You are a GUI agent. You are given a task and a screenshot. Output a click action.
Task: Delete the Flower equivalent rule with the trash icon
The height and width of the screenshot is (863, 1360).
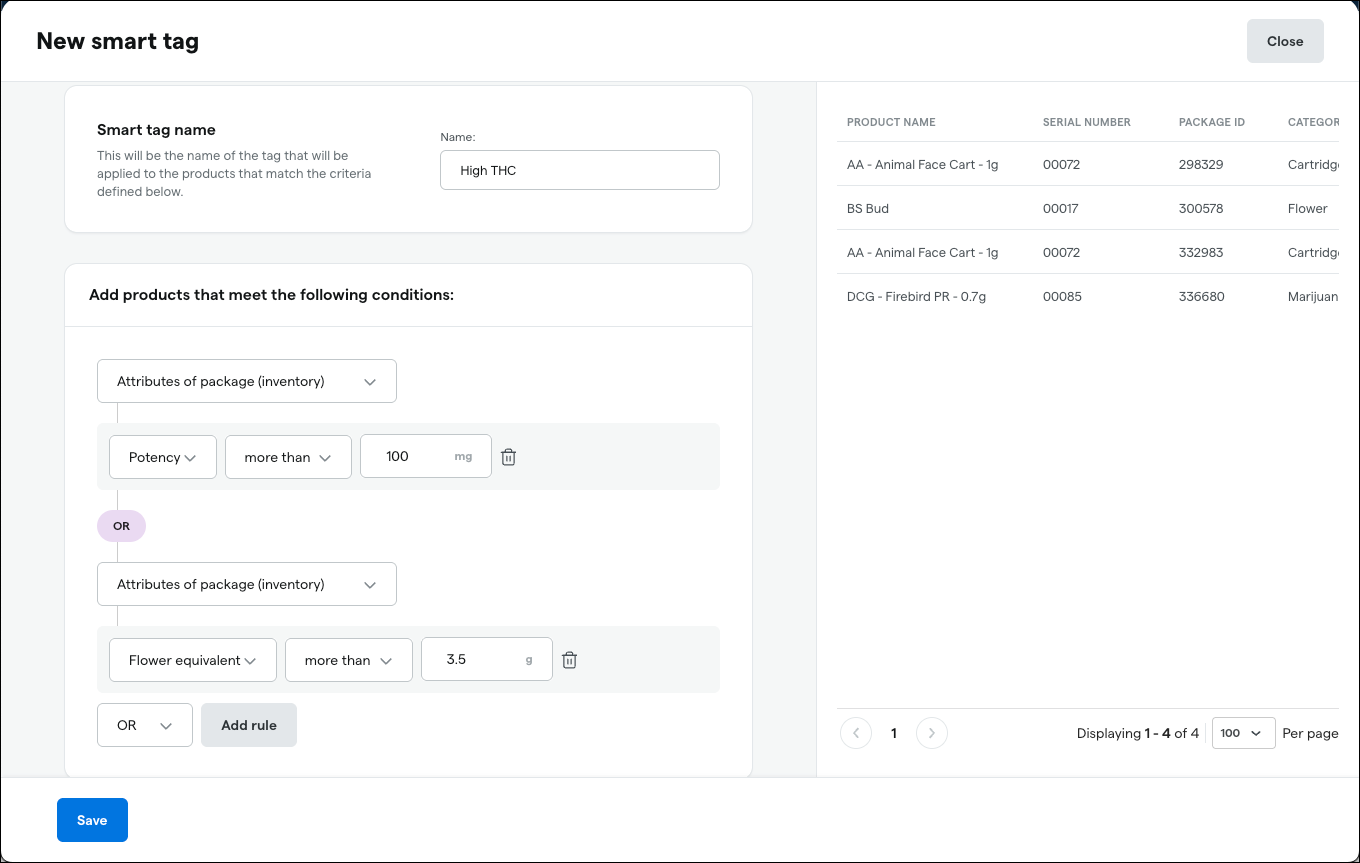pos(569,659)
